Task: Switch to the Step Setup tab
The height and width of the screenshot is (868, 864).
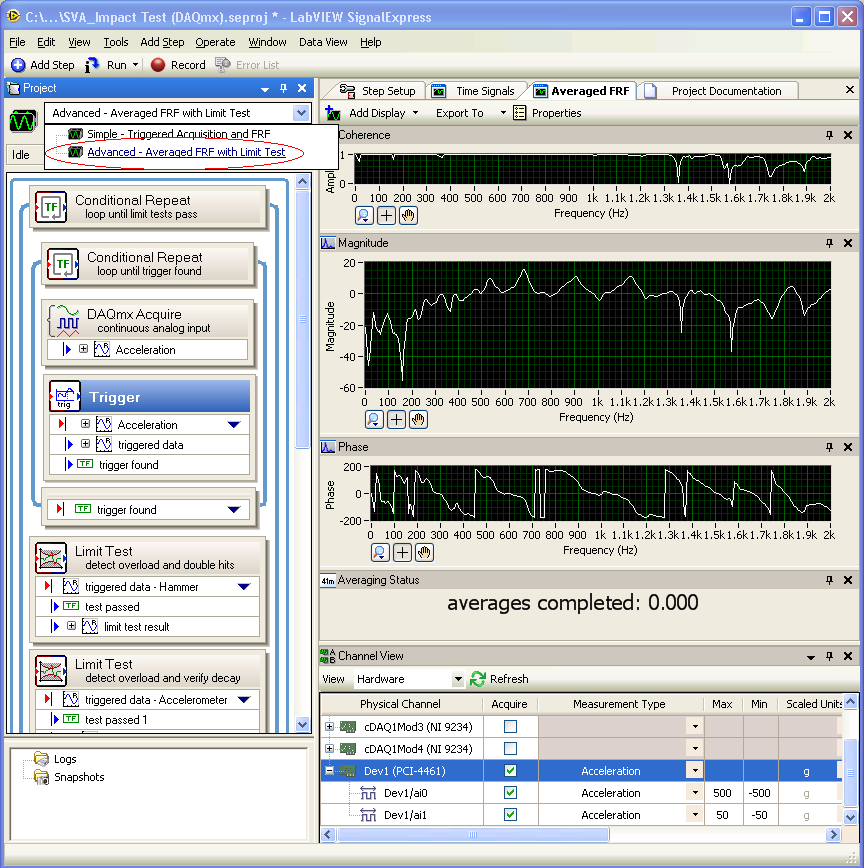Action: [377, 91]
